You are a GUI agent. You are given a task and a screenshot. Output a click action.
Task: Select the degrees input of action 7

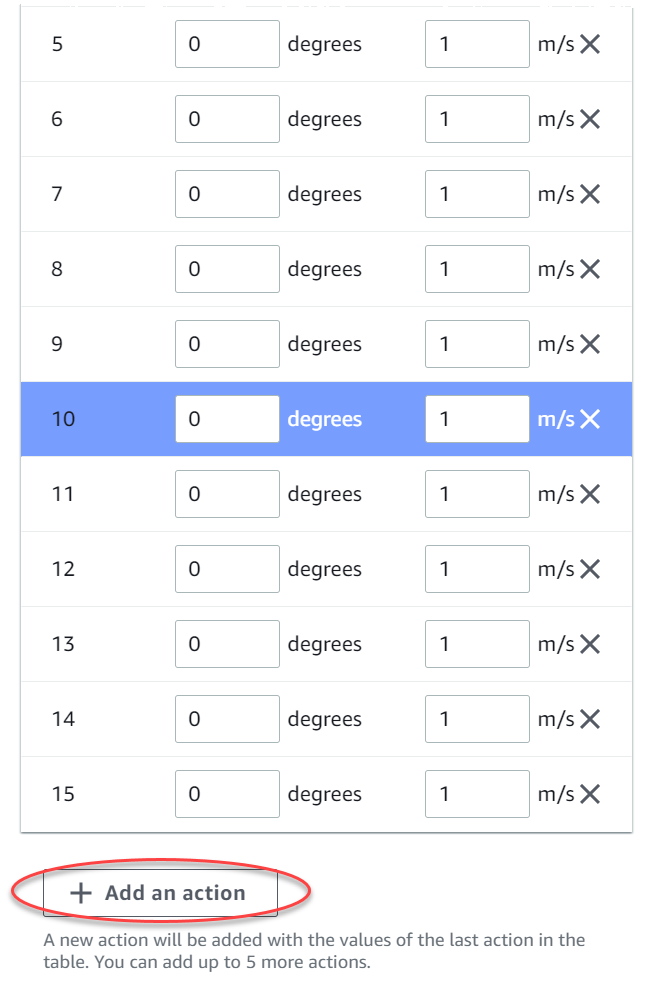227,193
